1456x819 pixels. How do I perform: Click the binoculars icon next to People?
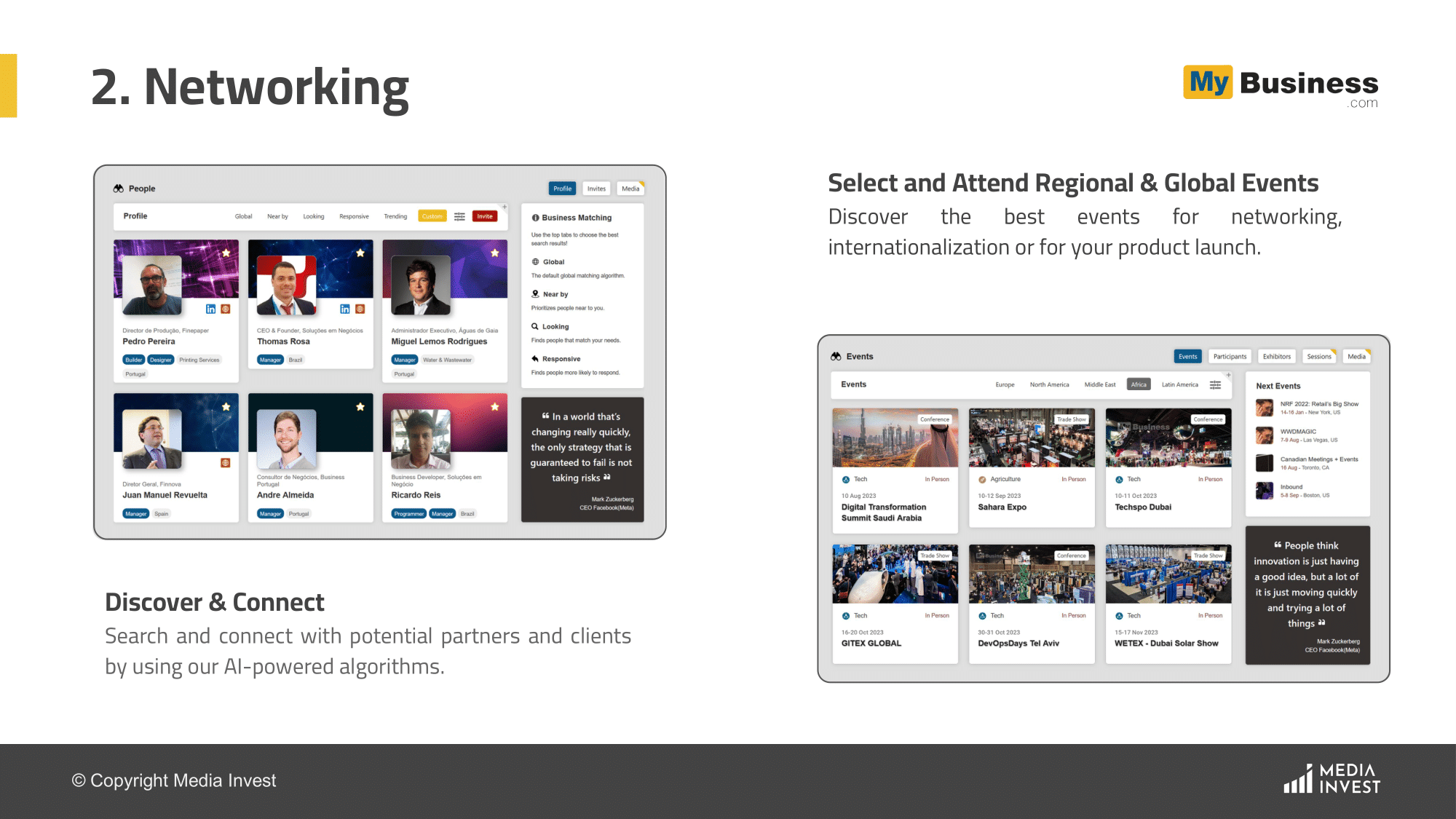[119, 189]
